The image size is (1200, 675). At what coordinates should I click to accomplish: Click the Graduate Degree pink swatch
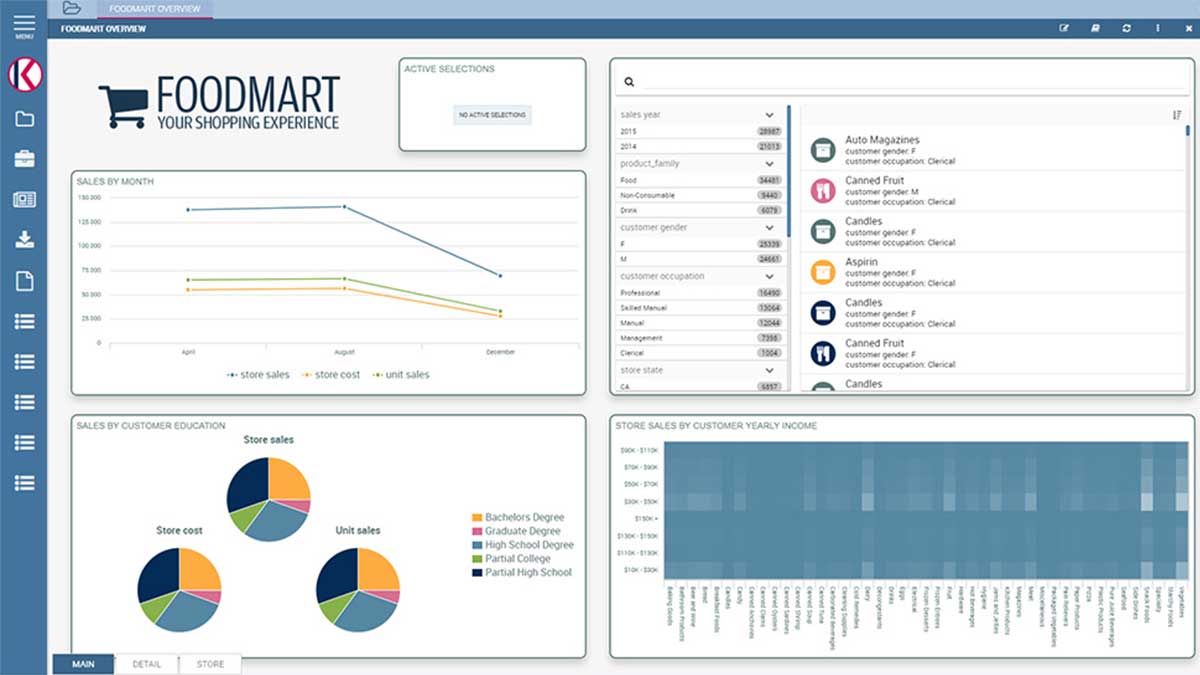477,531
